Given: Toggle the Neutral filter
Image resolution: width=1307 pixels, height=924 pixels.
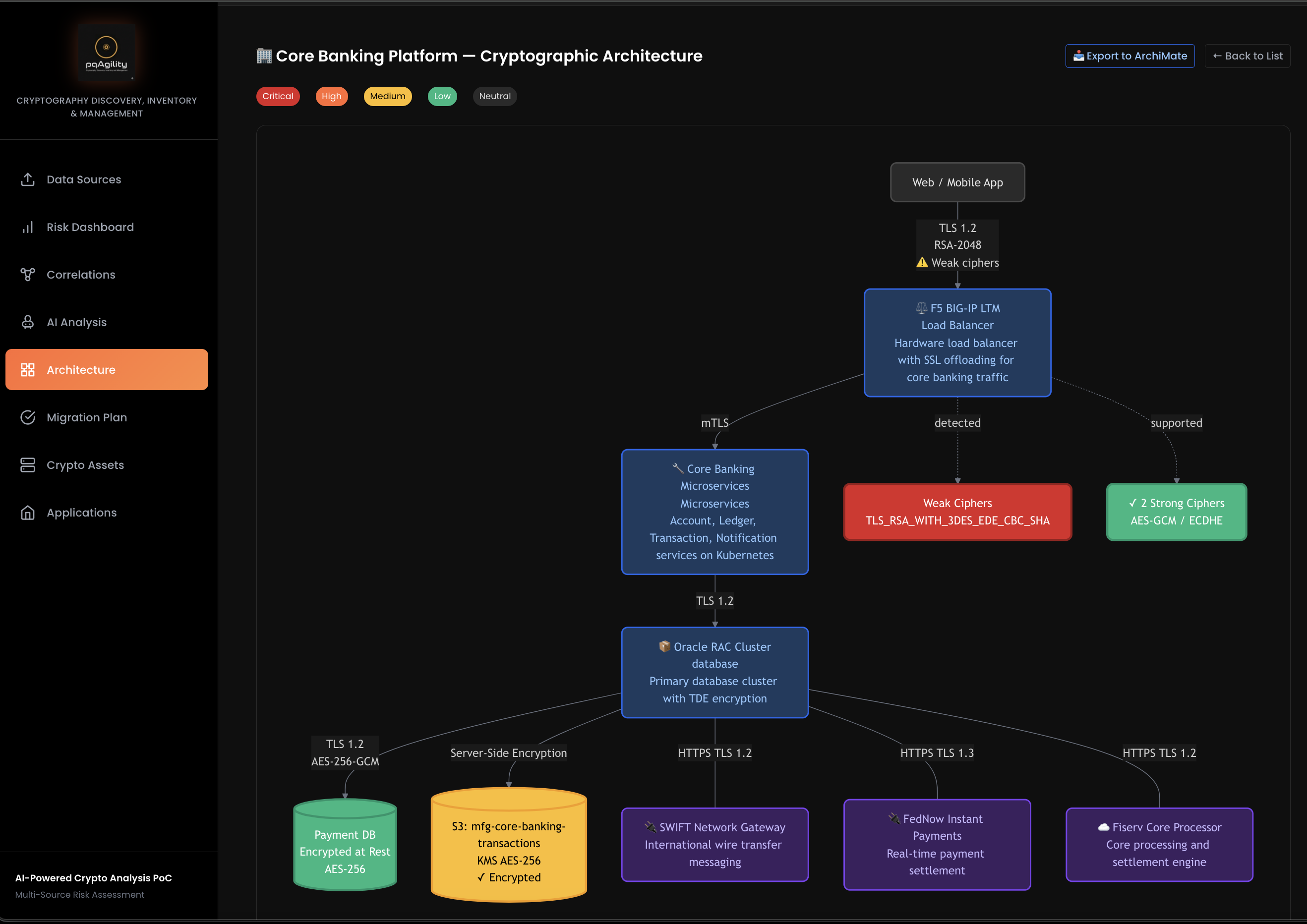Looking at the screenshot, I should pos(495,96).
